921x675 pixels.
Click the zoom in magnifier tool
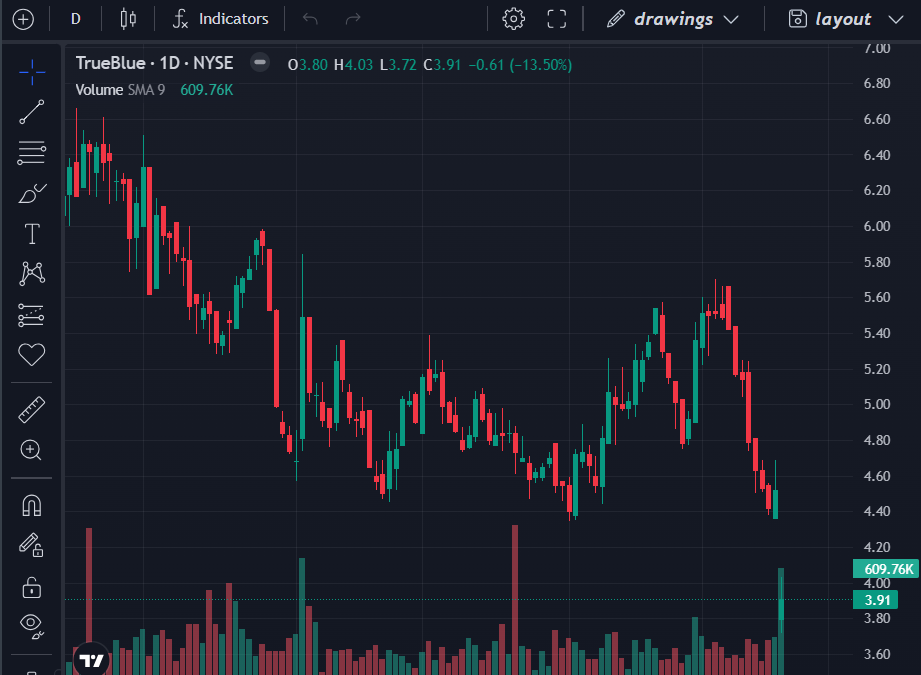pyautogui.click(x=32, y=450)
